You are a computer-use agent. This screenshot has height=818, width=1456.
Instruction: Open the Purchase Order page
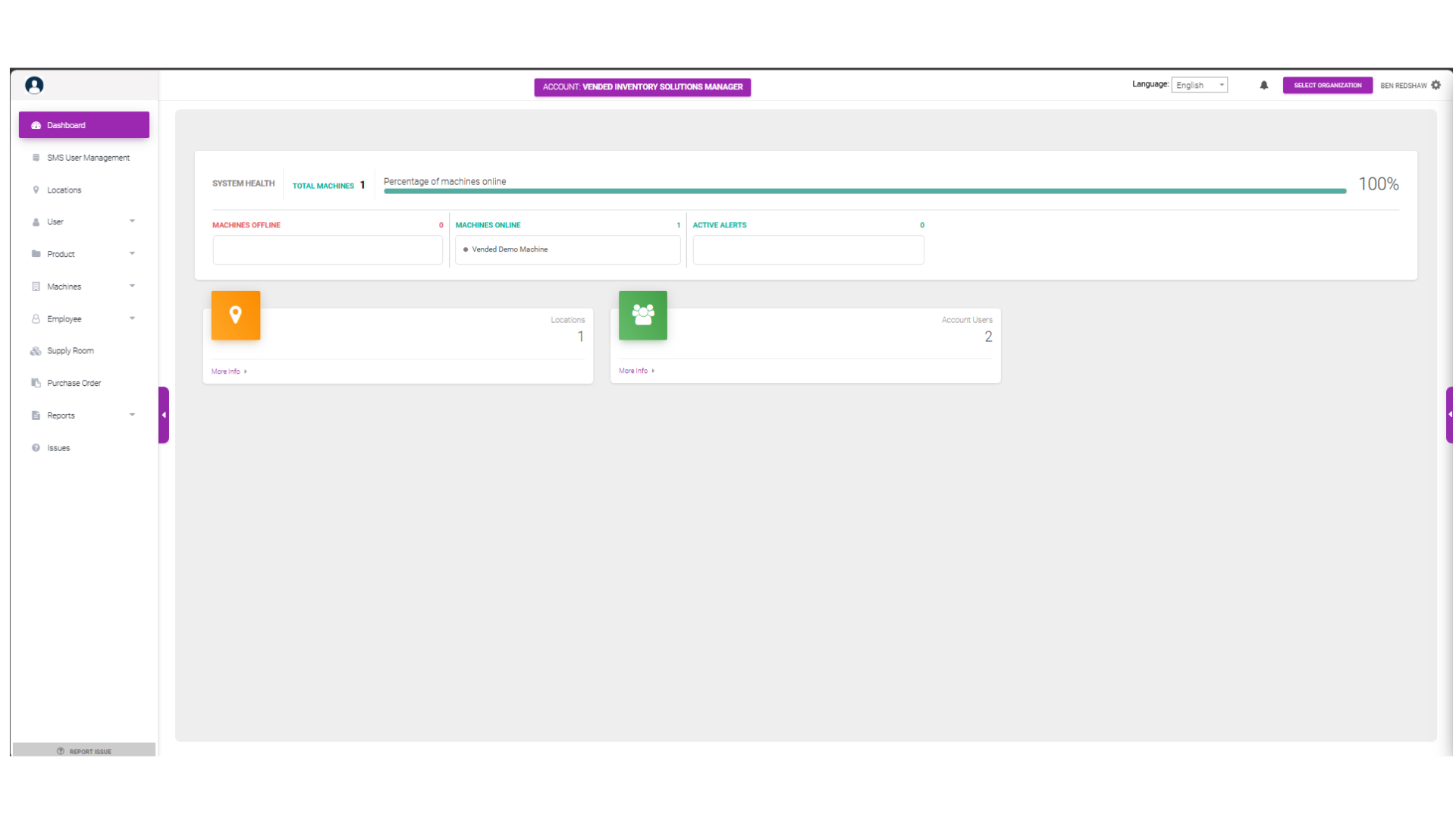pos(84,383)
